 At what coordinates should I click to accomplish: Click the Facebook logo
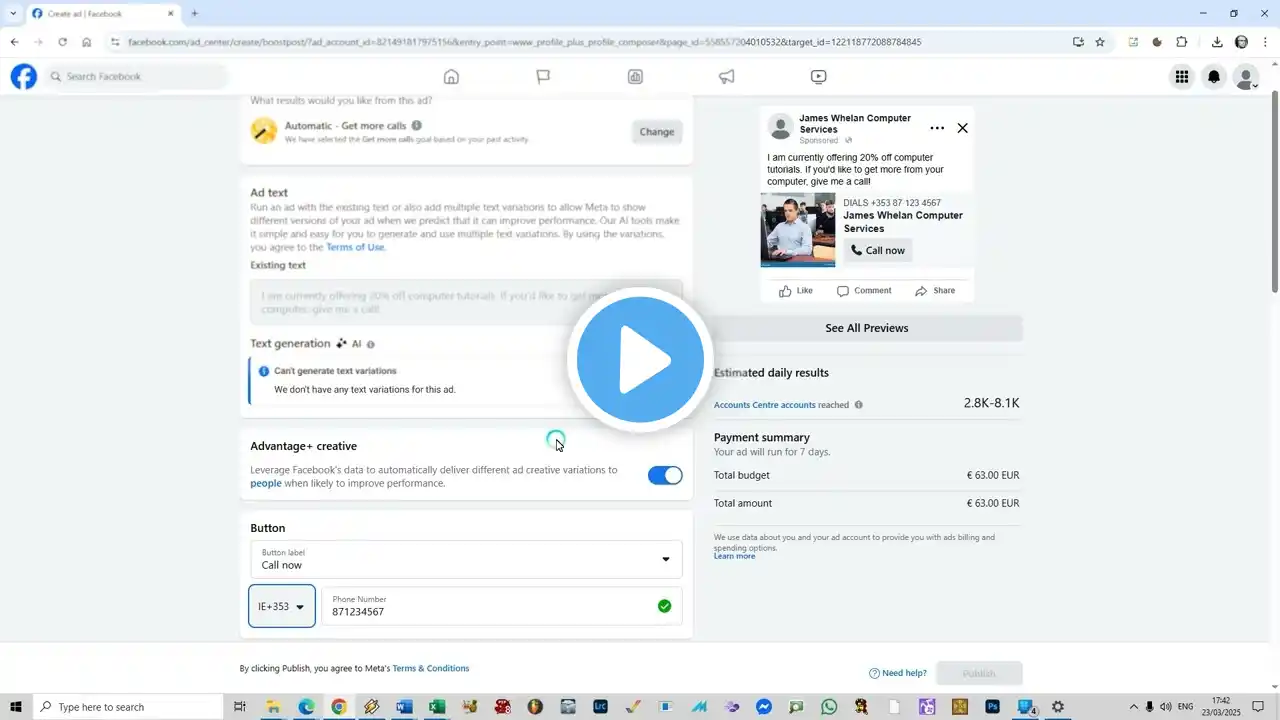[24, 77]
